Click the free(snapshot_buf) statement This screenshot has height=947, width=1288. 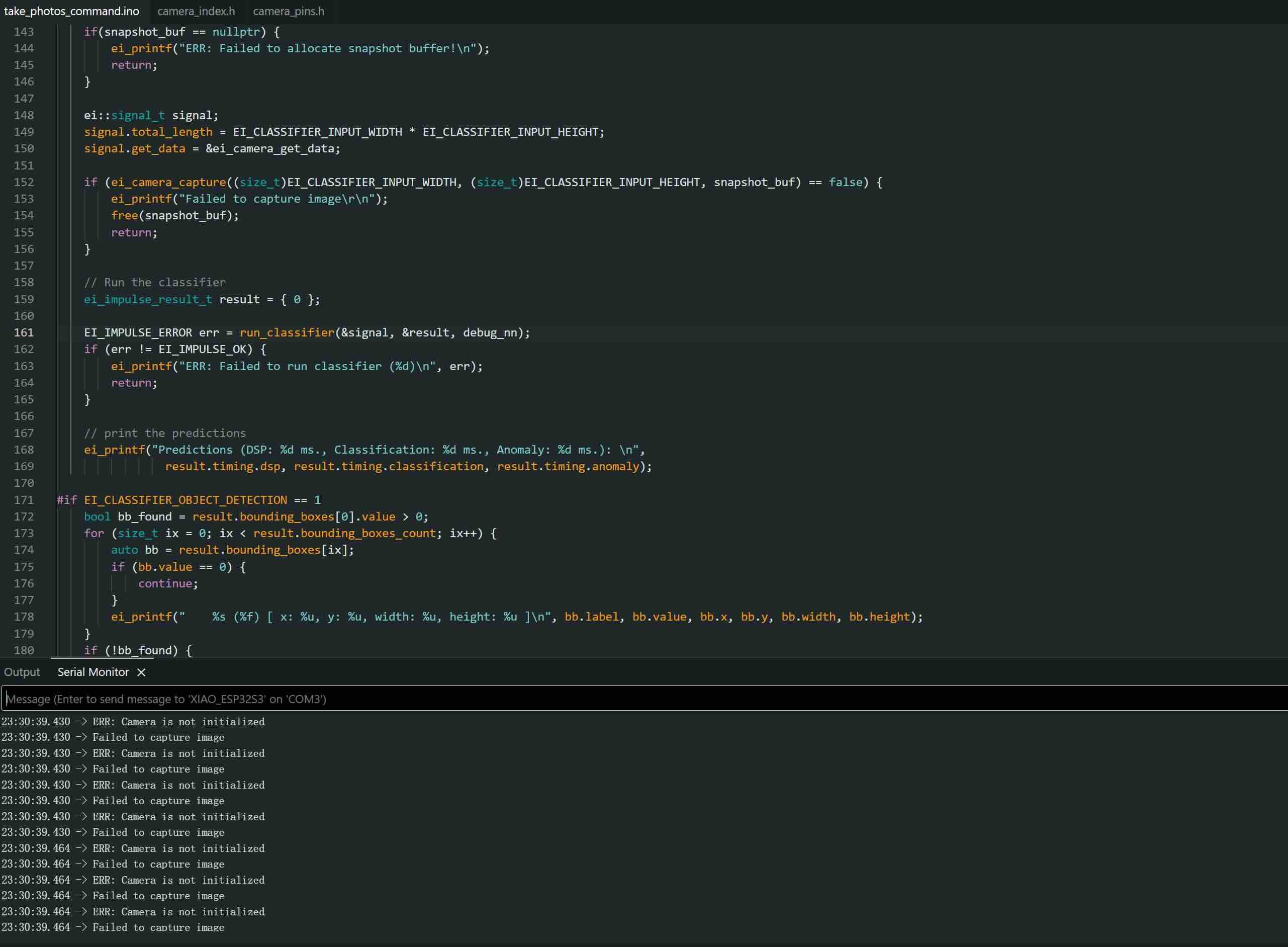point(175,216)
